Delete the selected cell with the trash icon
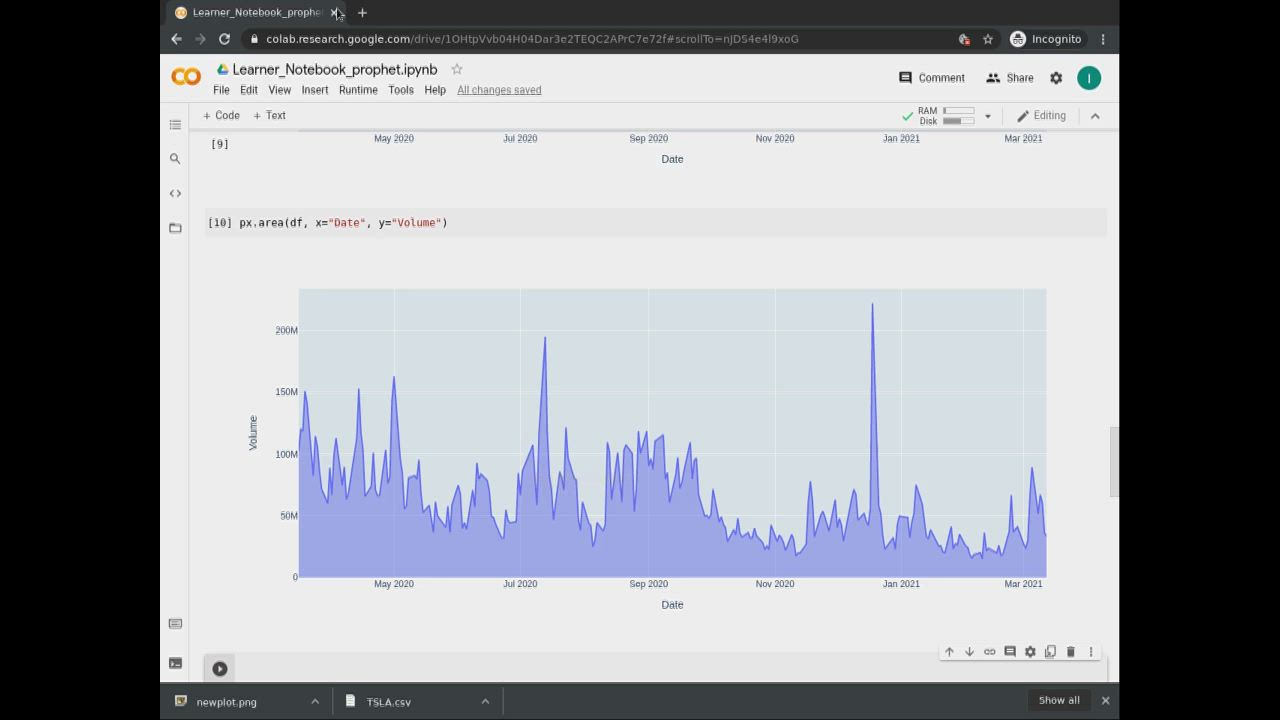 [x=1070, y=652]
